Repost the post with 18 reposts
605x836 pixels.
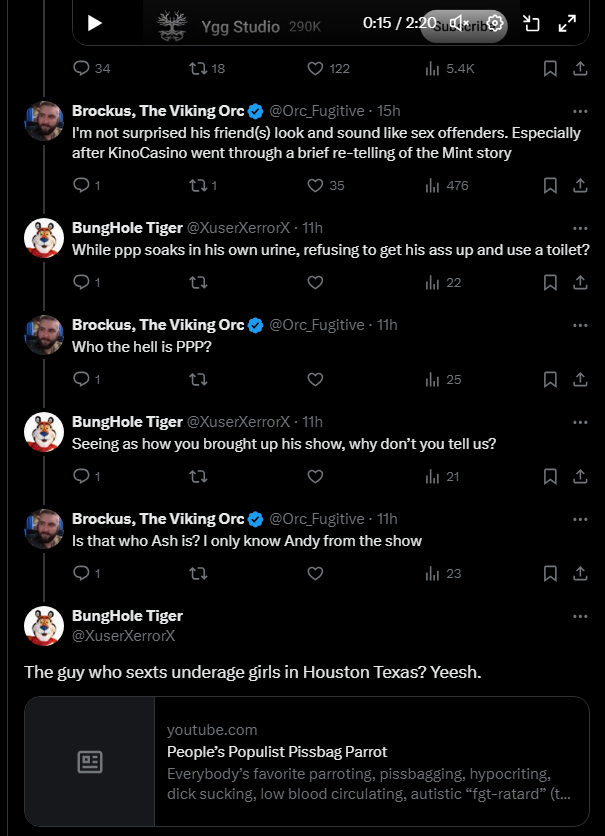[x=198, y=69]
